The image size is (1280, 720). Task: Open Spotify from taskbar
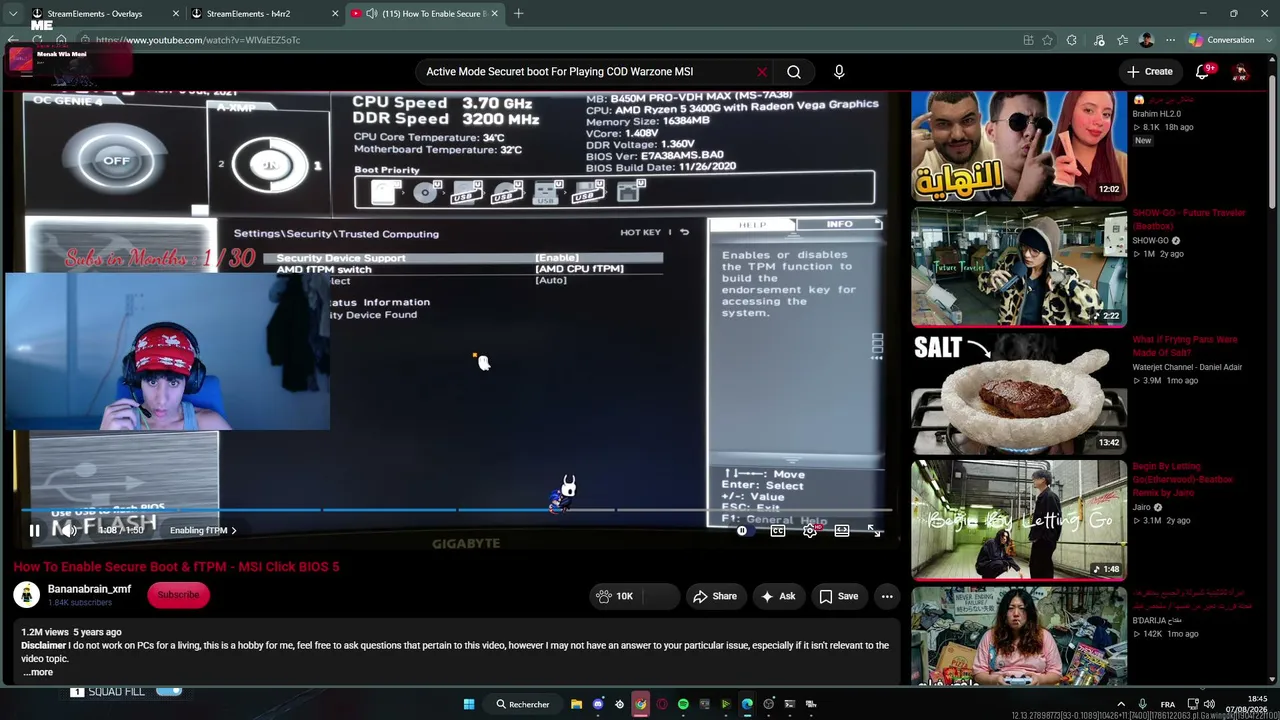[x=683, y=704]
